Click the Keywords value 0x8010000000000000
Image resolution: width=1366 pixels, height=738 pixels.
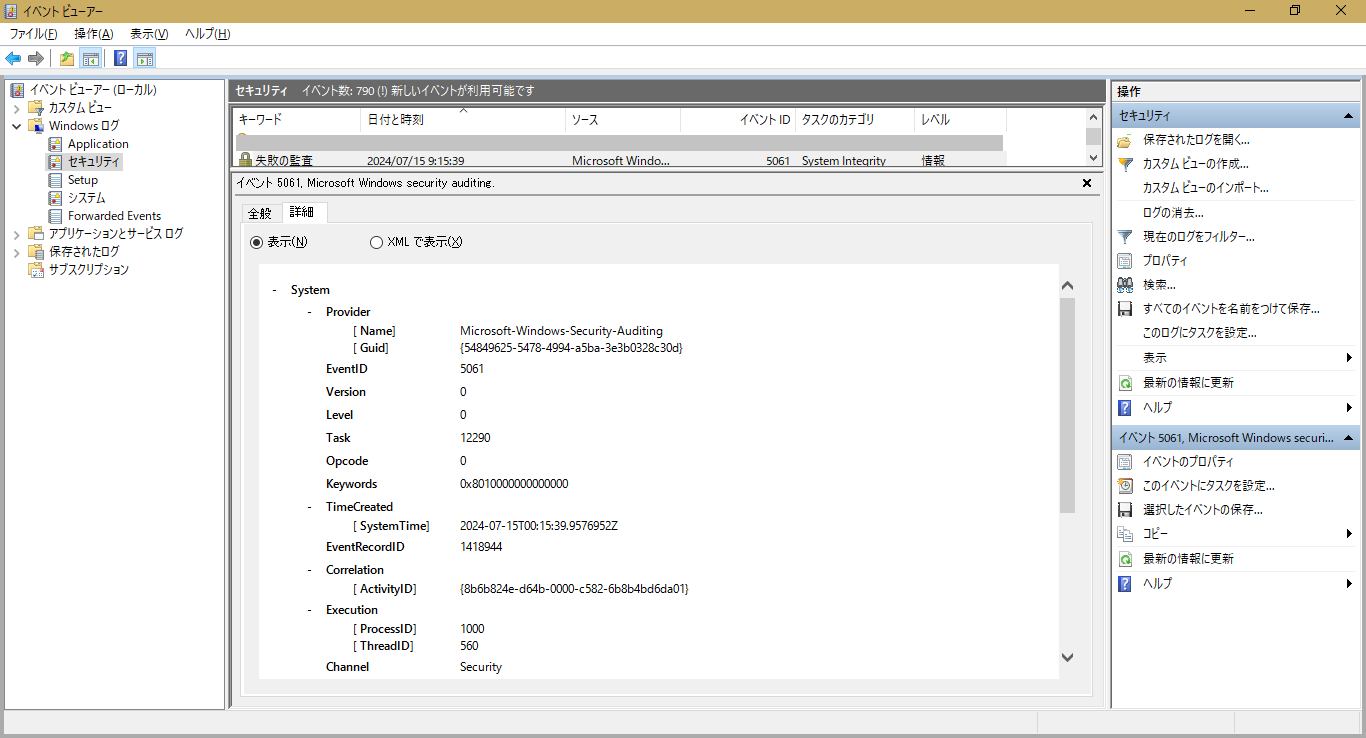coord(514,484)
